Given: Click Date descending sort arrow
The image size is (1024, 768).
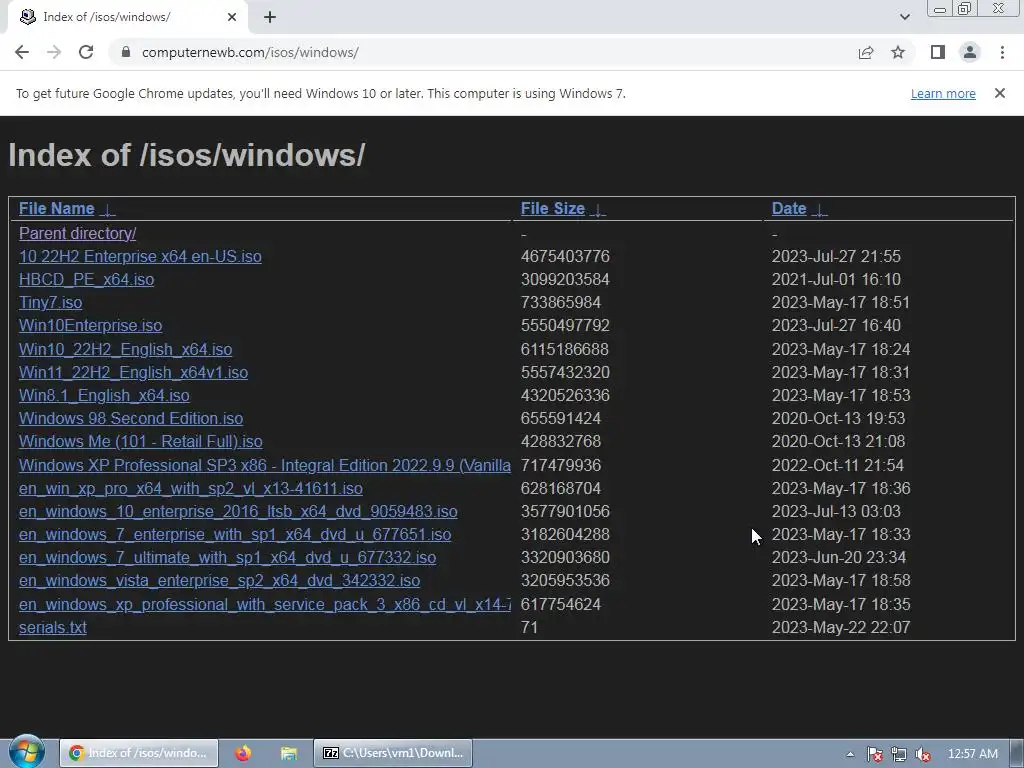Looking at the screenshot, I should tap(820, 210).
